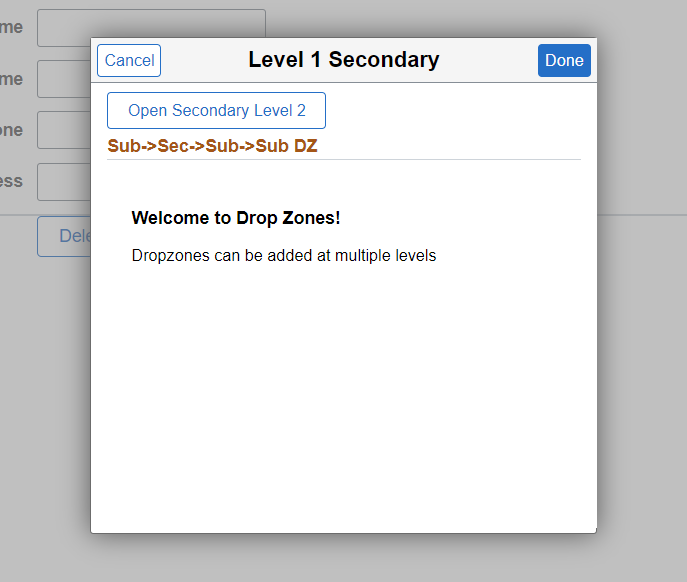Select the Sub->Sec->Sub->Sub DZ heading
Screen dimensions: 687x582
point(212,147)
